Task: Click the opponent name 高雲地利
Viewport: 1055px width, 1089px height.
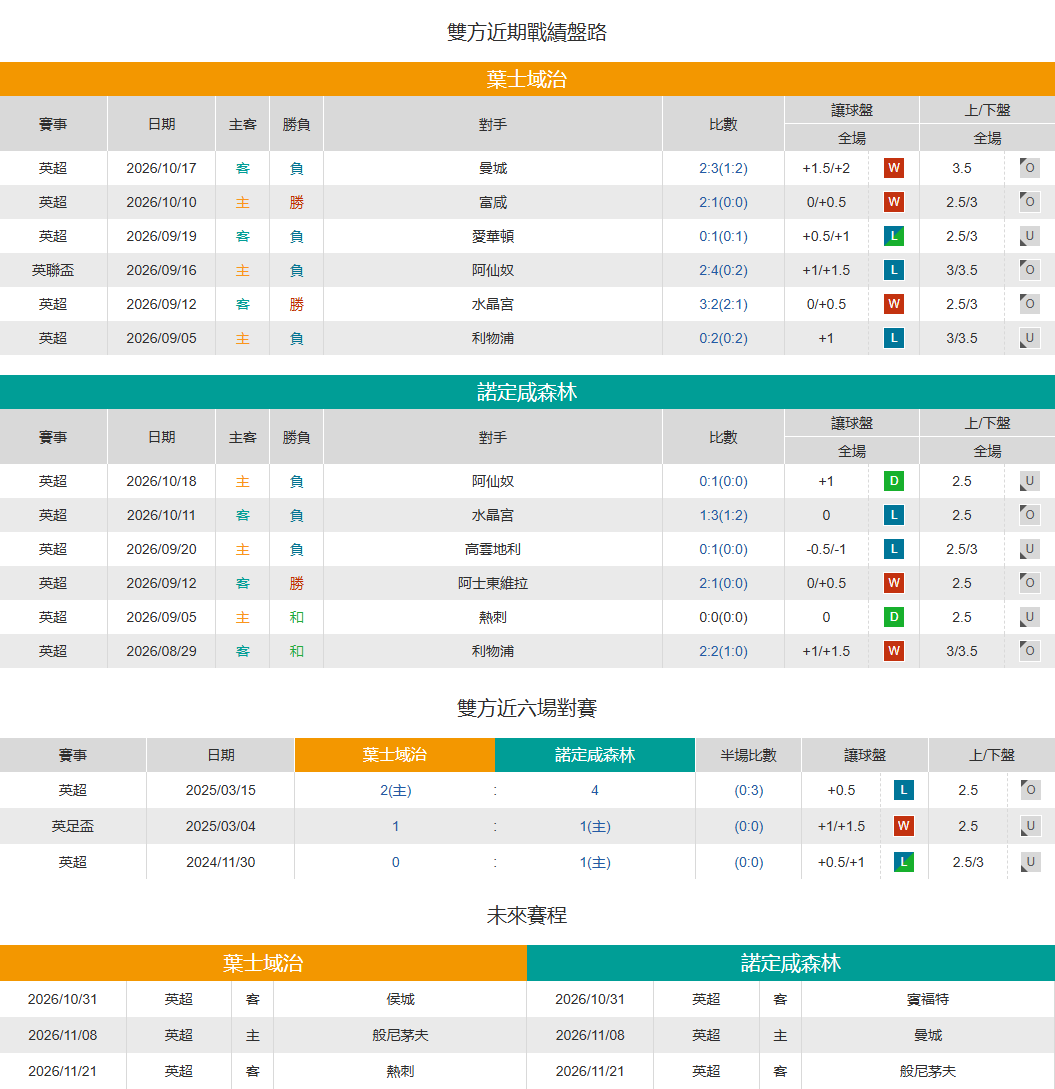Action: pos(493,549)
